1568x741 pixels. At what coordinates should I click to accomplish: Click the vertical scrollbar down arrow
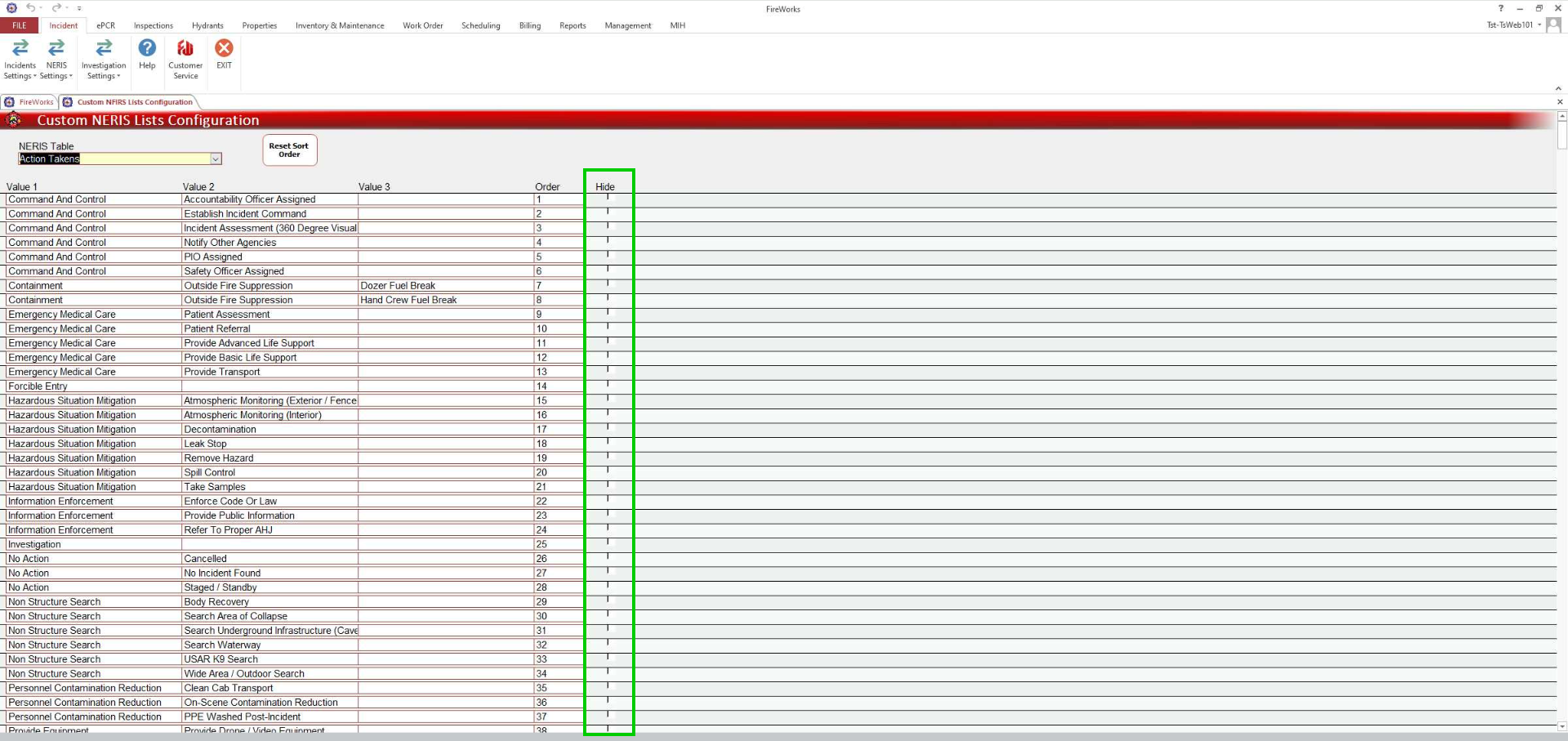(1561, 725)
